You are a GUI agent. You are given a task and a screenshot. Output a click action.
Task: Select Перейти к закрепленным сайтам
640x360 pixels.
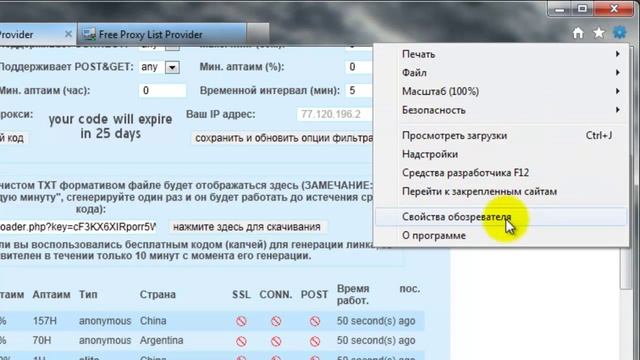pos(501,191)
